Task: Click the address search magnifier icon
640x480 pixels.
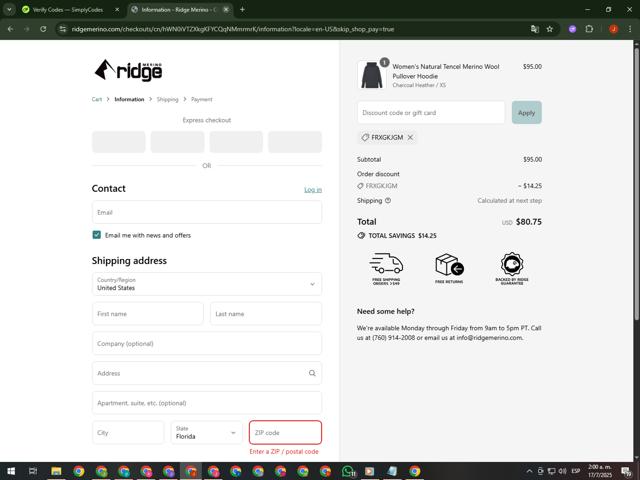Action: tap(312, 373)
